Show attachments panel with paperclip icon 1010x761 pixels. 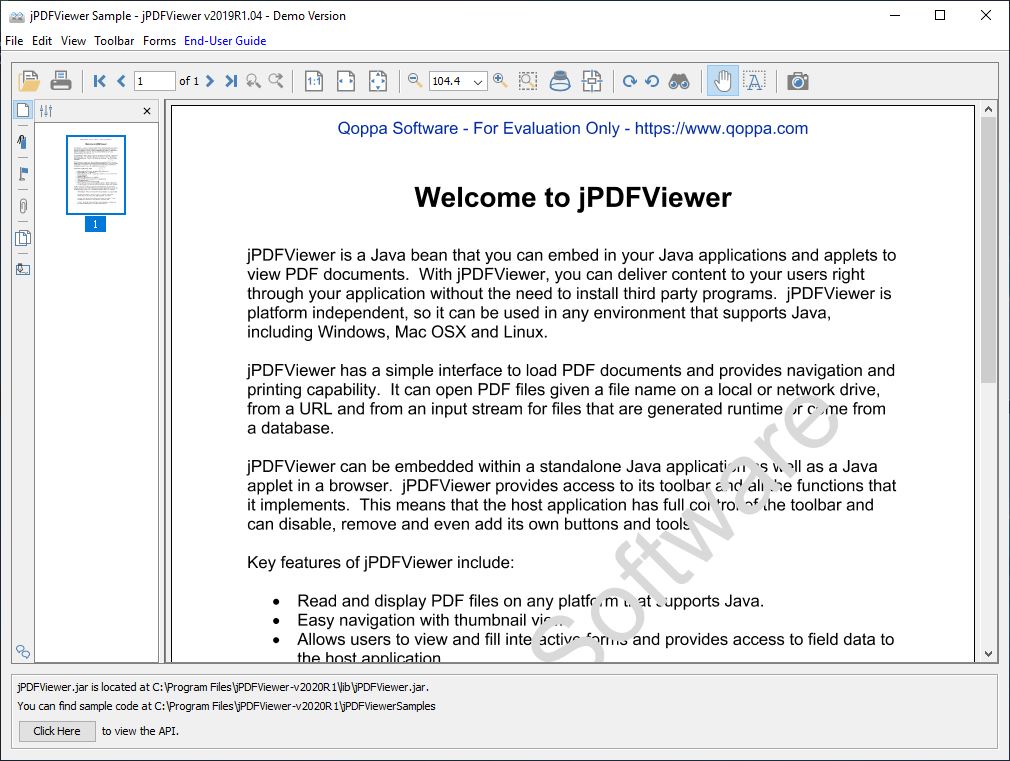click(23, 206)
